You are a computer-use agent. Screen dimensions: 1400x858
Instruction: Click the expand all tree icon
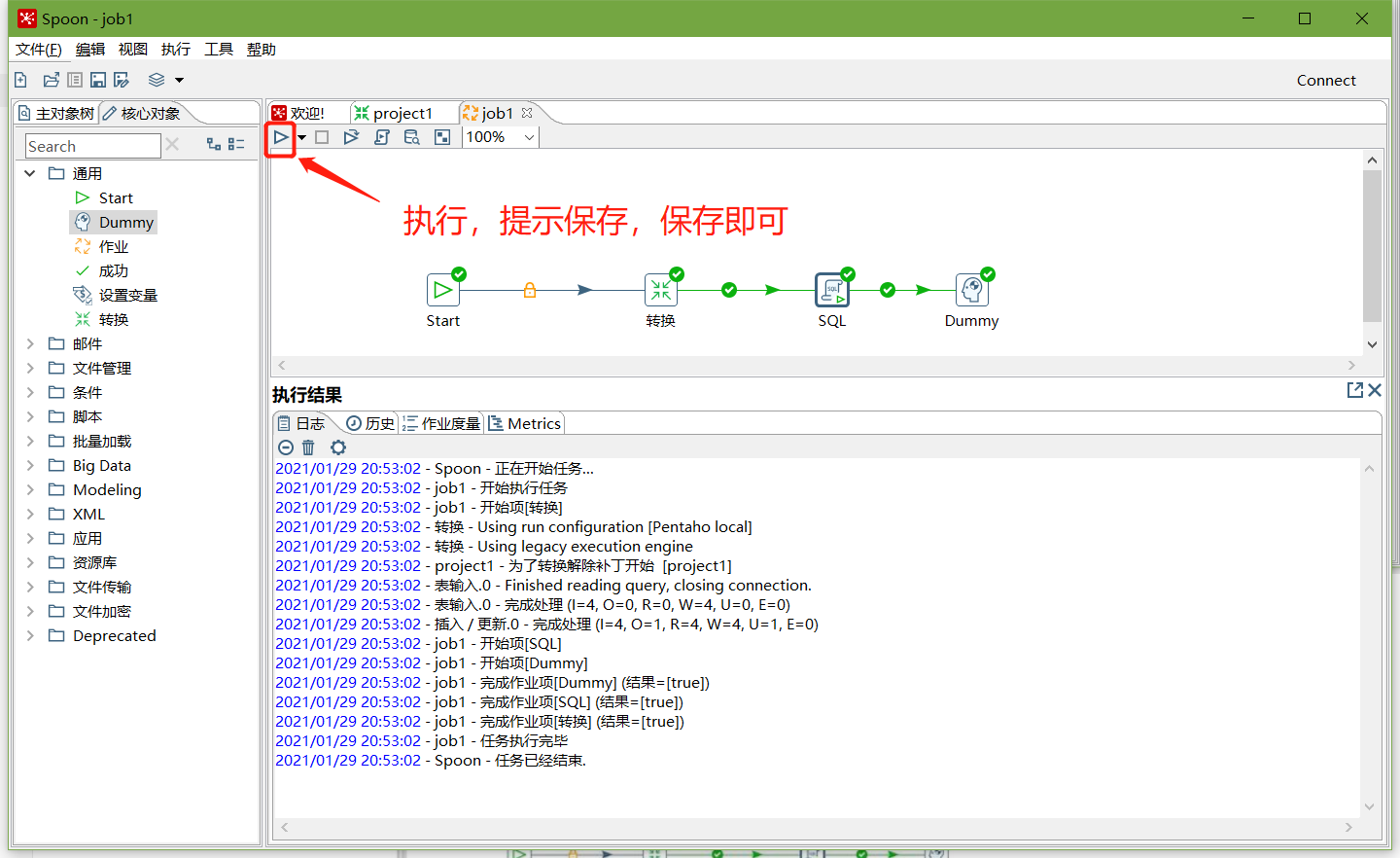214,144
